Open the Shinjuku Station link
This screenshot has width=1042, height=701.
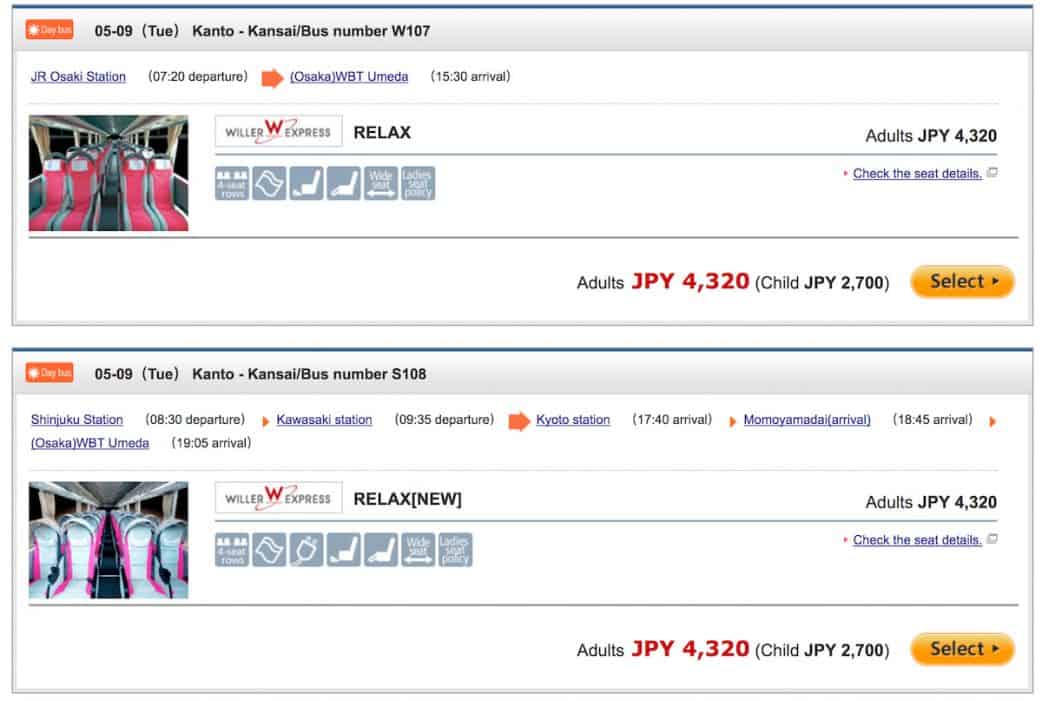(x=77, y=420)
